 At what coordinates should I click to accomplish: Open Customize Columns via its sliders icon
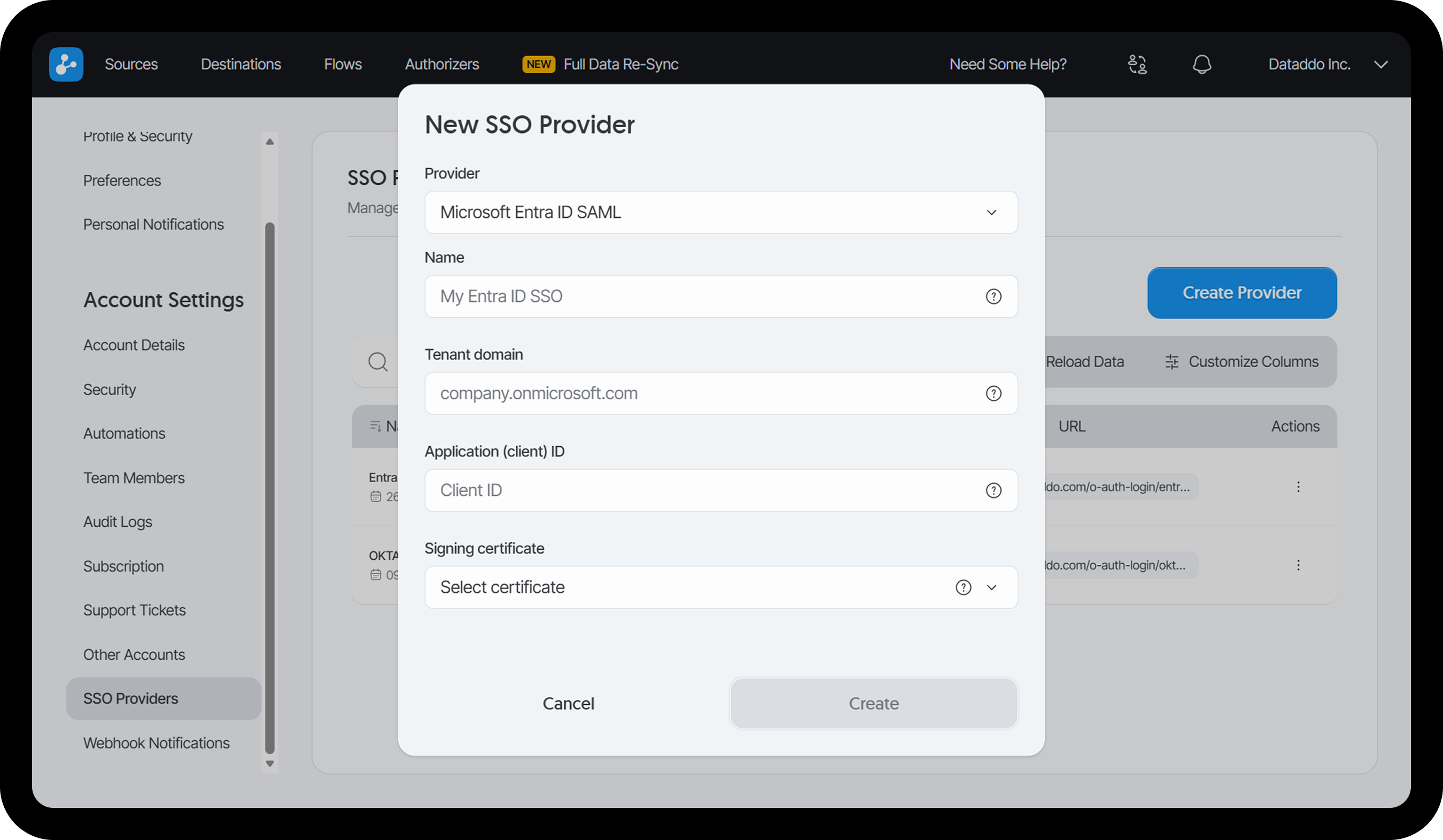(1172, 361)
